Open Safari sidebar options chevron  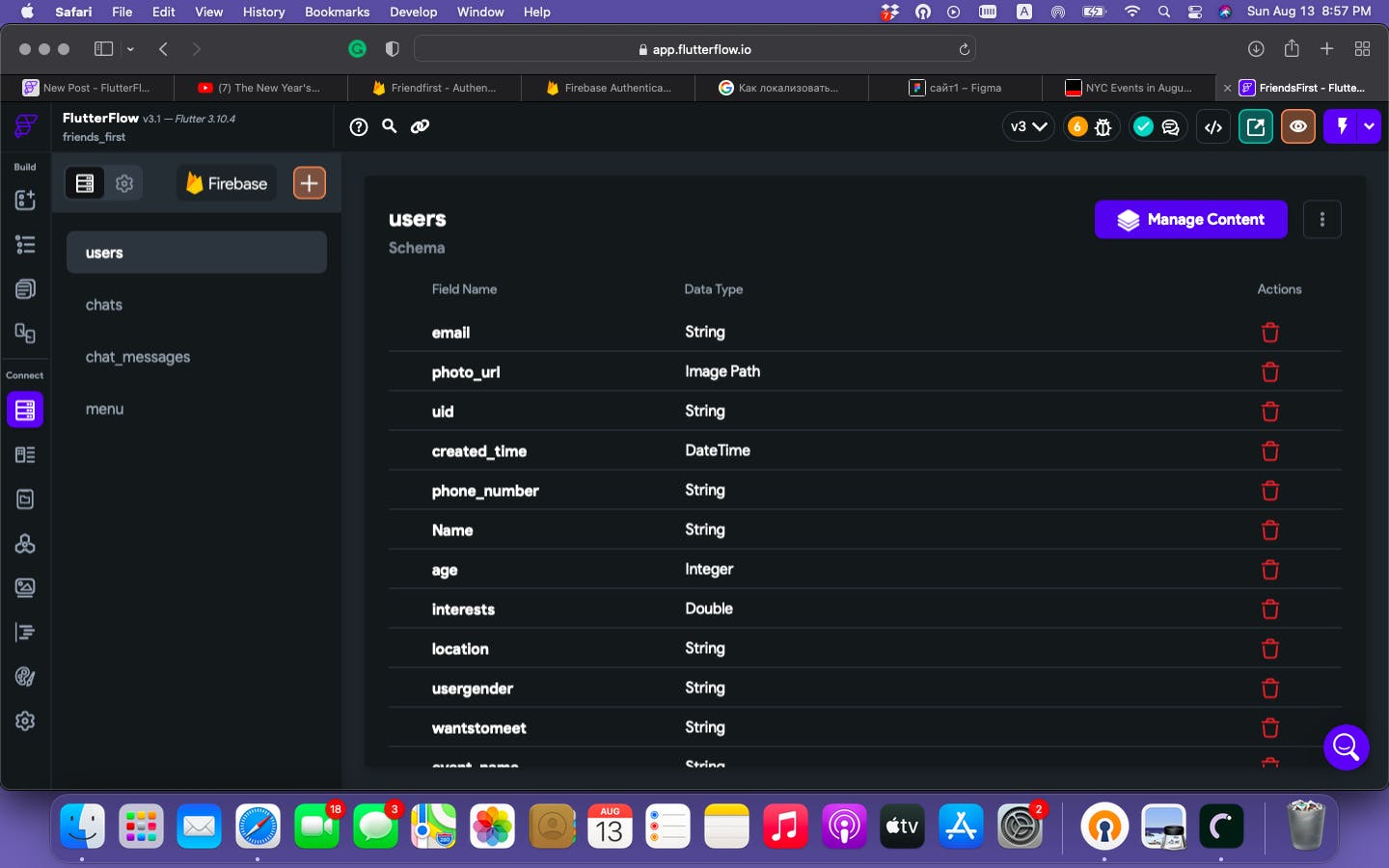point(130,49)
